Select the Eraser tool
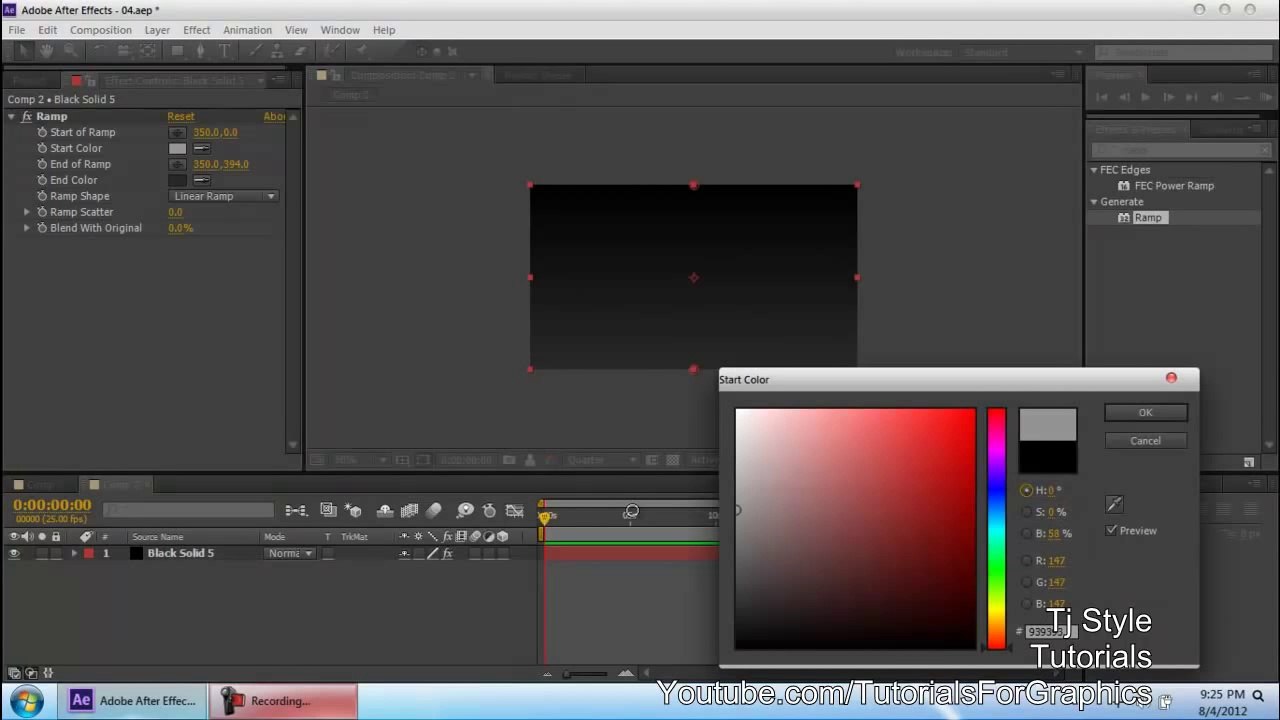 (x=299, y=51)
